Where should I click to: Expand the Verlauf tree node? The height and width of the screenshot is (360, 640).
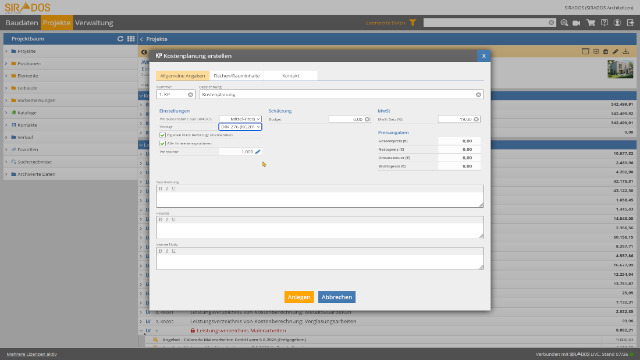pos(6,137)
